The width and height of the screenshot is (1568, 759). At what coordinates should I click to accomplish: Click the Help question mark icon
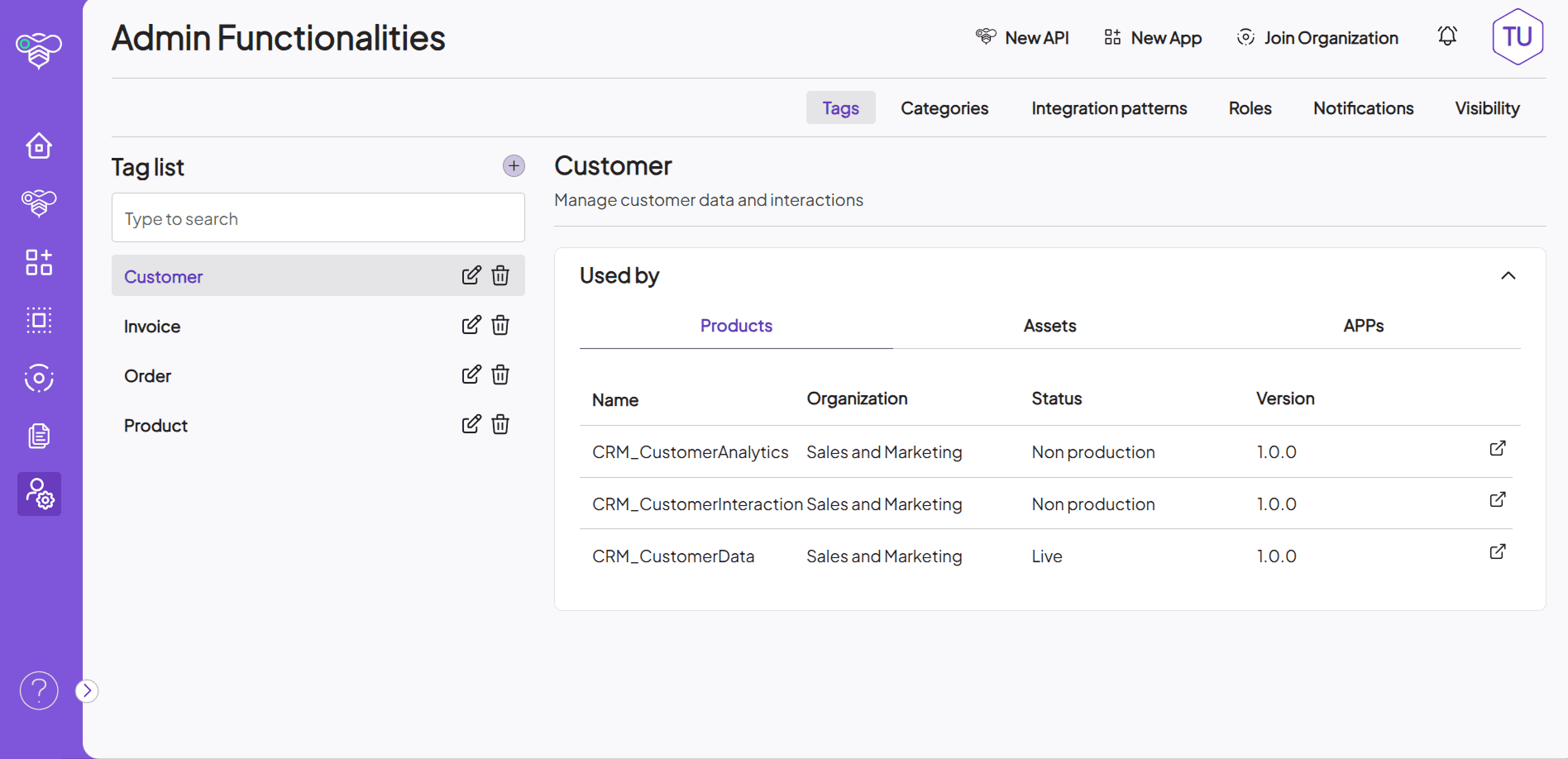click(38, 690)
